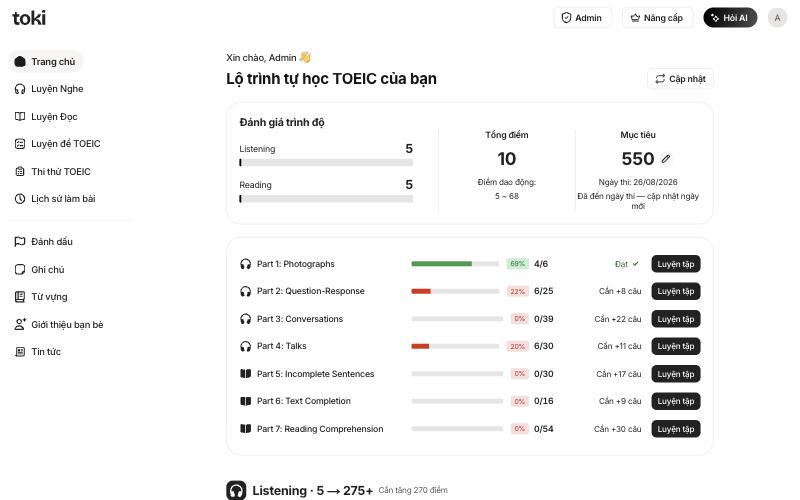
Task: Click the note icon beside Ghi chú
Action: point(20,269)
